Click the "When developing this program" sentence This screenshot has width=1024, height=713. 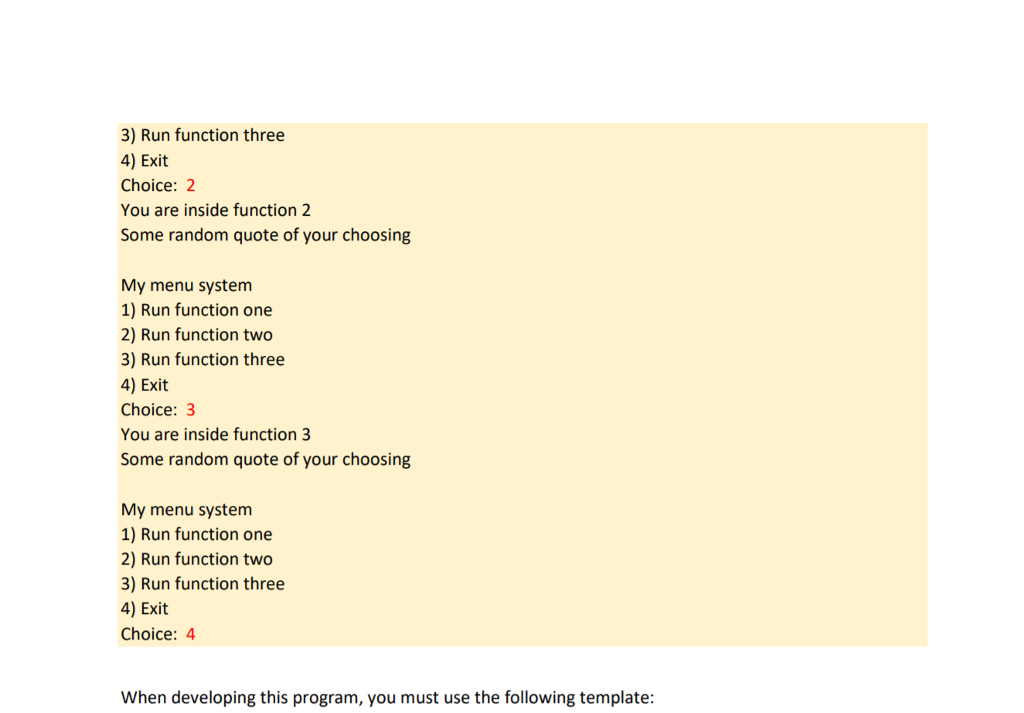(x=387, y=698)
